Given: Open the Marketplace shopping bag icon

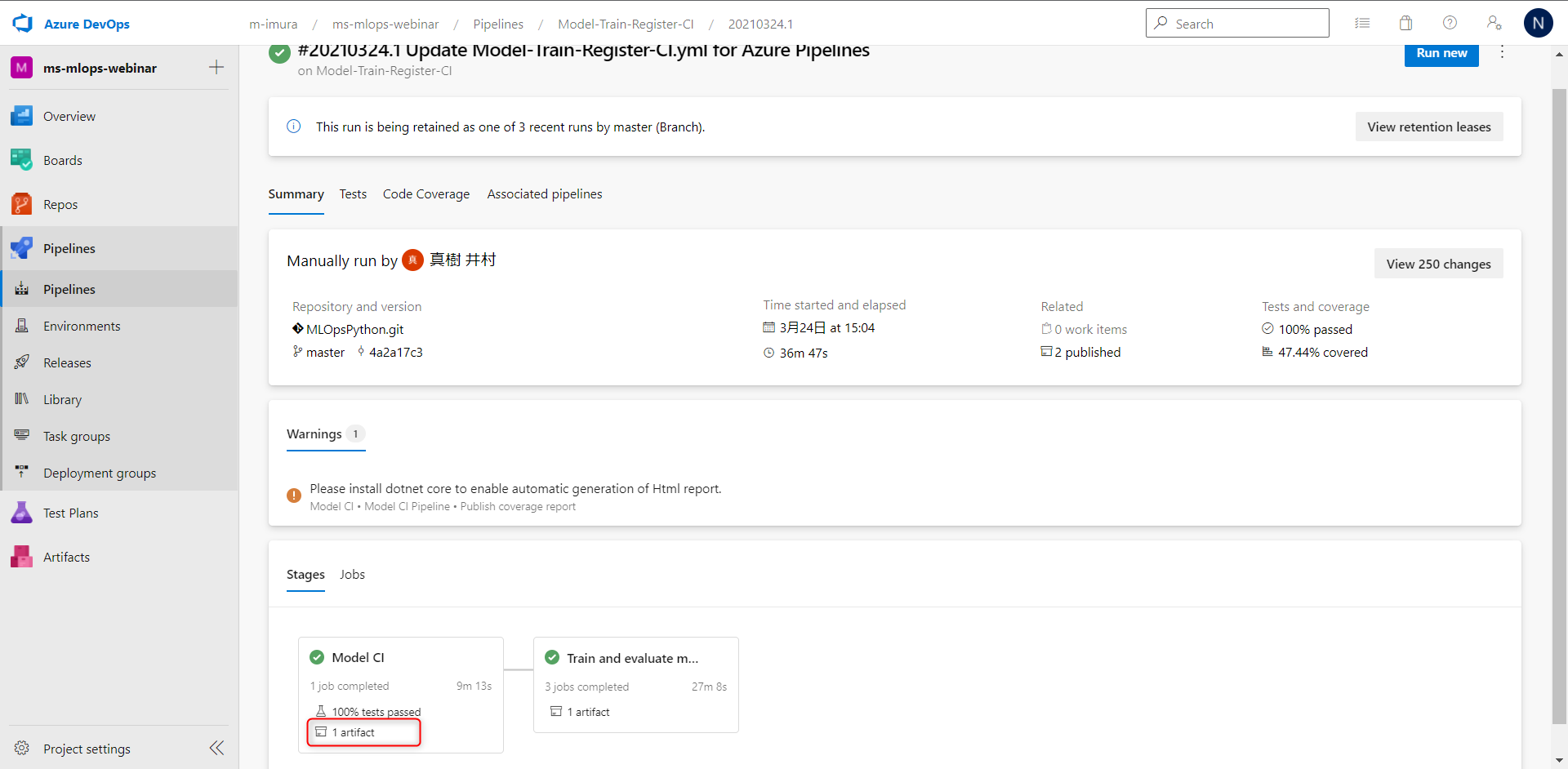Looking at the screenshot, I should tap(1405, 23).
